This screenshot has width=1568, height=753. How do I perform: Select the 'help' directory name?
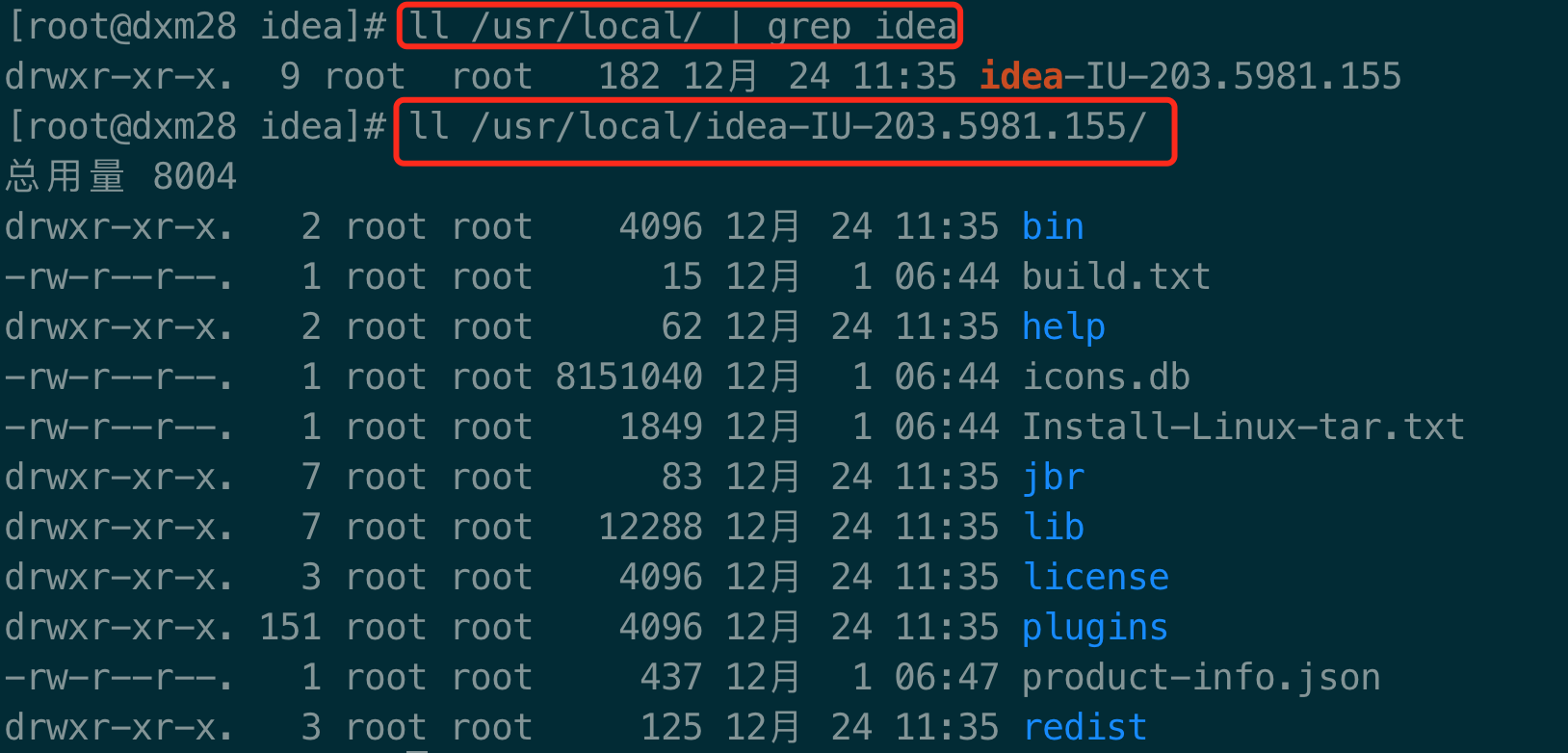1063,327
